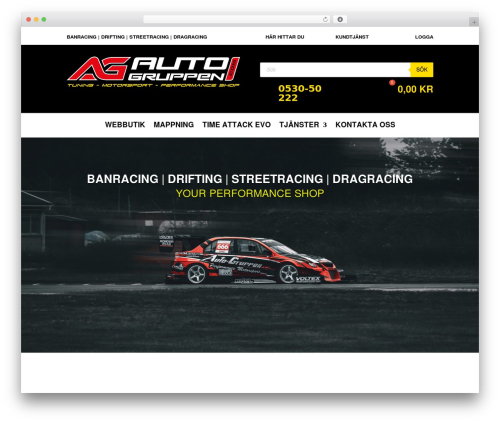Focus the Sök search field

tap(335, 70)
